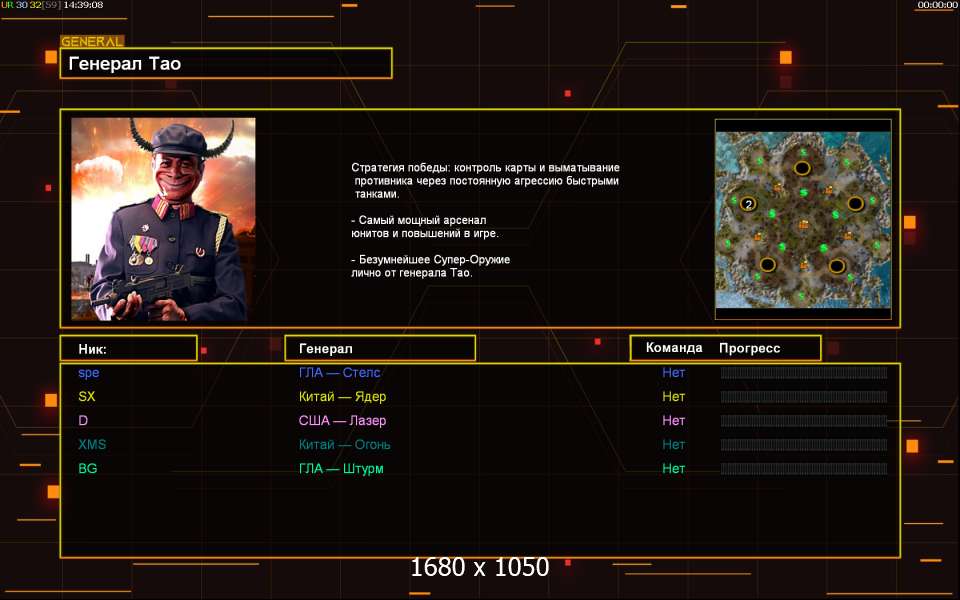The height and width of the screenshot is (600, 960).
Task: Pick the bottom-right empty start circle on the map
Action: (837, 266)
